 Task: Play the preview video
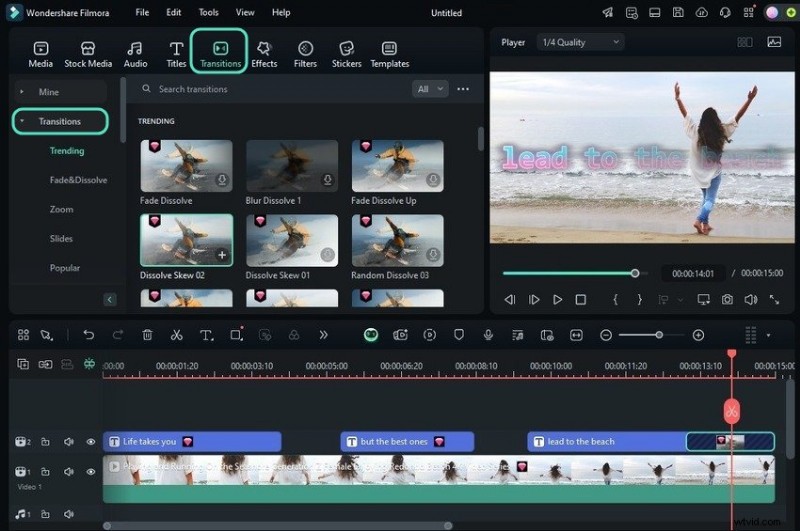557,299
